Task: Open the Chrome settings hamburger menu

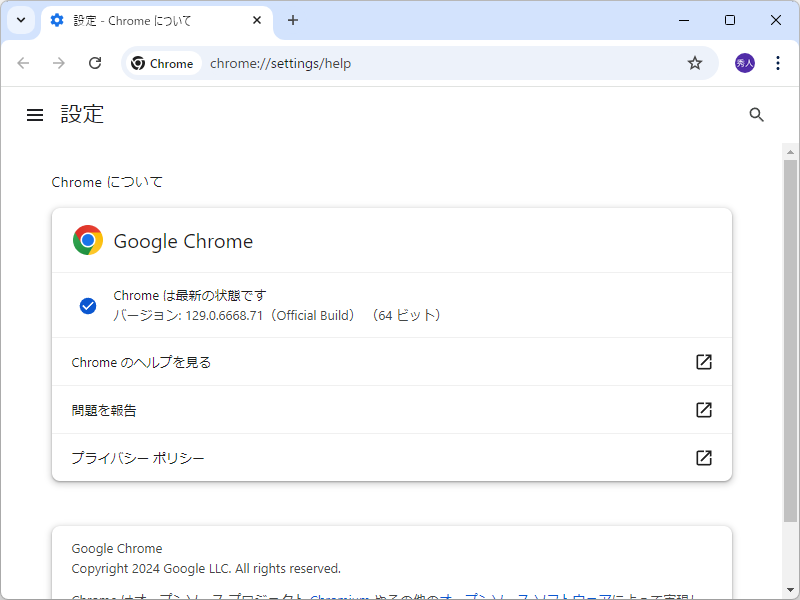Action: 35,114
